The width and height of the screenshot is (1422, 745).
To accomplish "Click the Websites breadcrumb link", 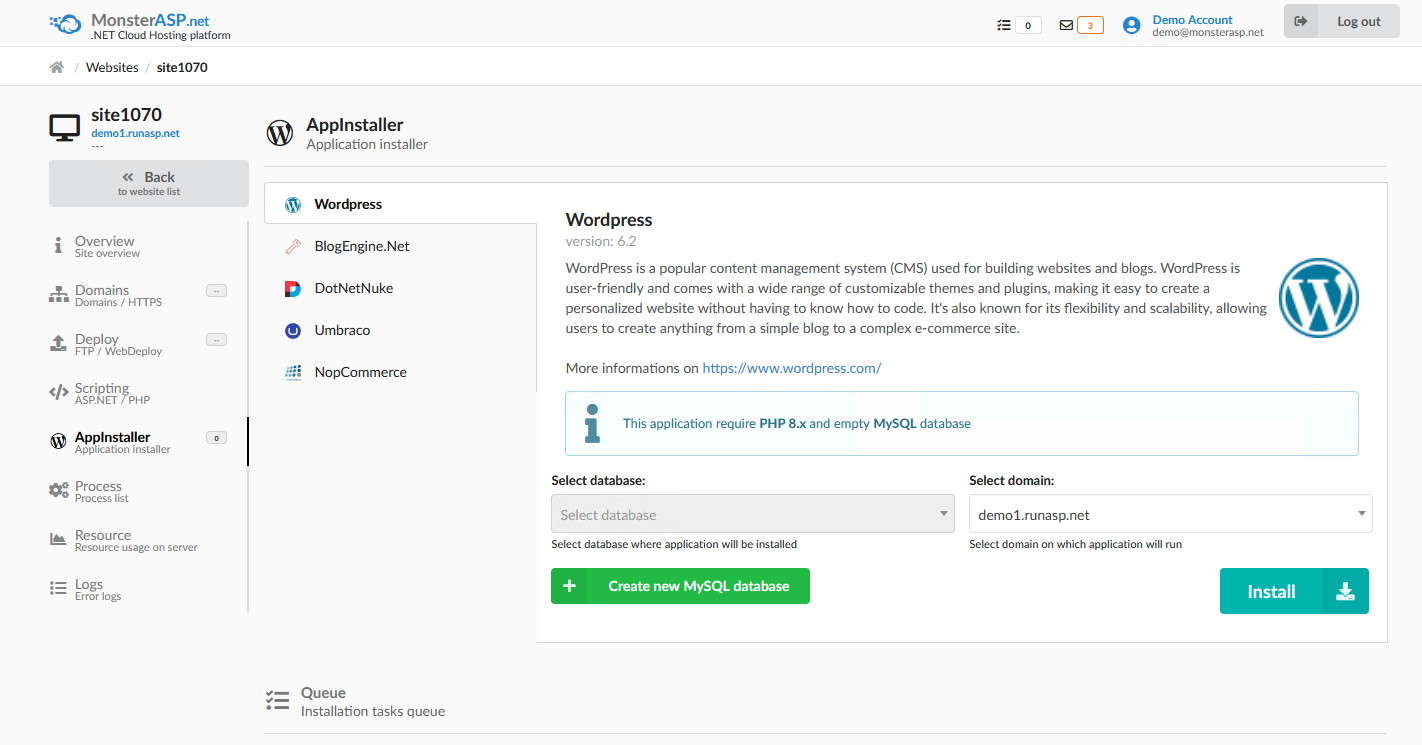I will 112,67.
